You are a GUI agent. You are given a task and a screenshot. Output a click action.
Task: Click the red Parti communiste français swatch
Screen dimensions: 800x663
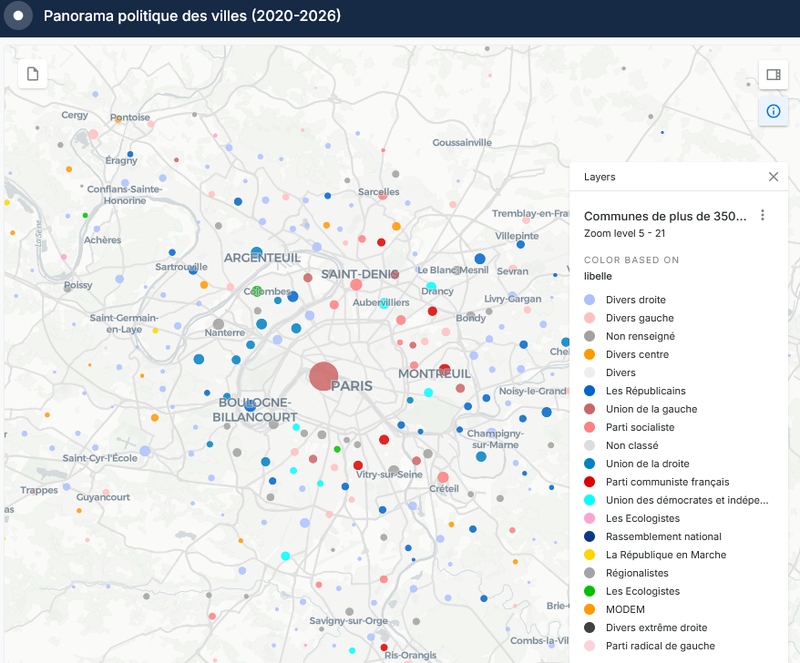pos(590,482)
